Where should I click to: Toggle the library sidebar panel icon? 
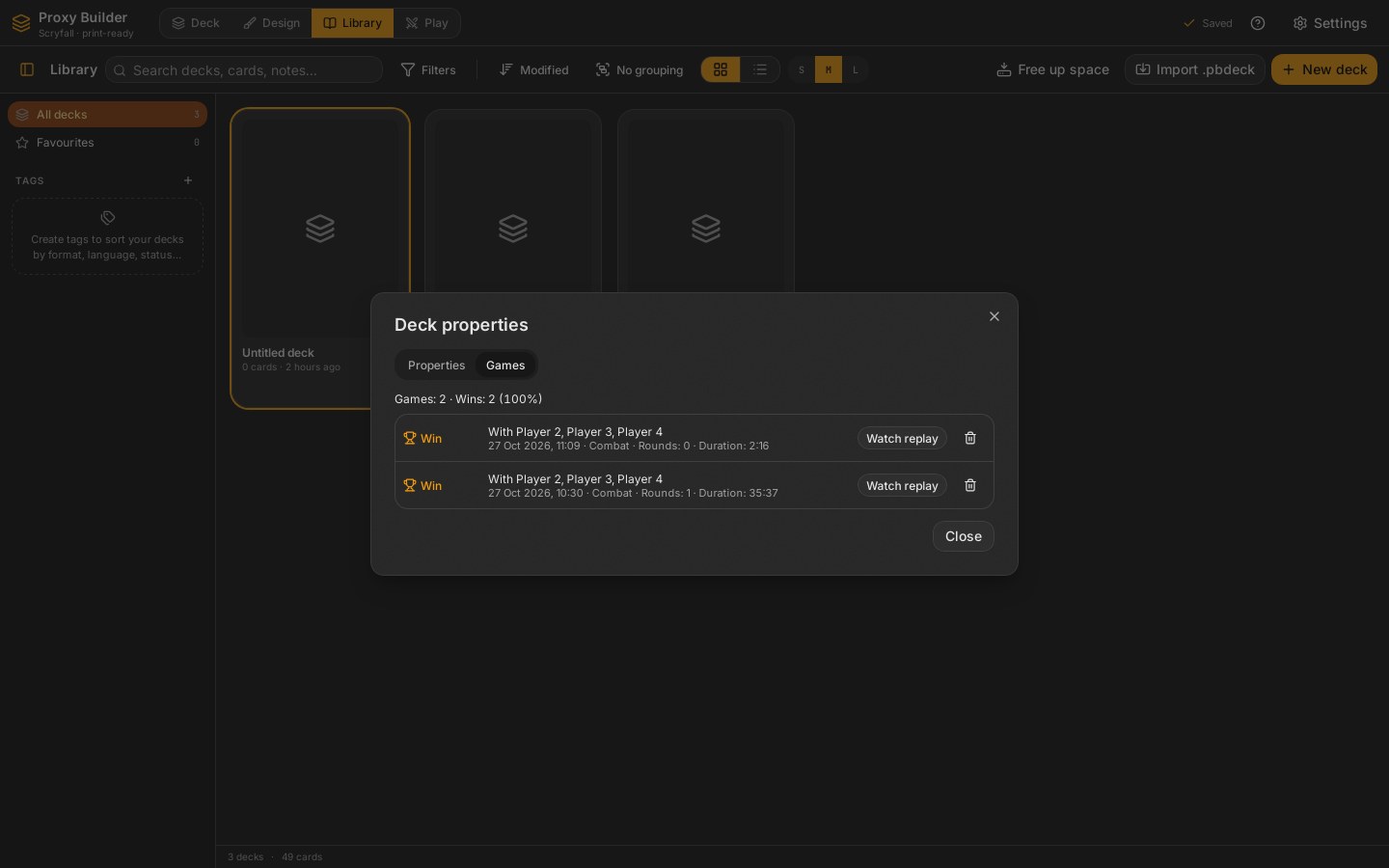pyautogui.click(x=27, y=69)
